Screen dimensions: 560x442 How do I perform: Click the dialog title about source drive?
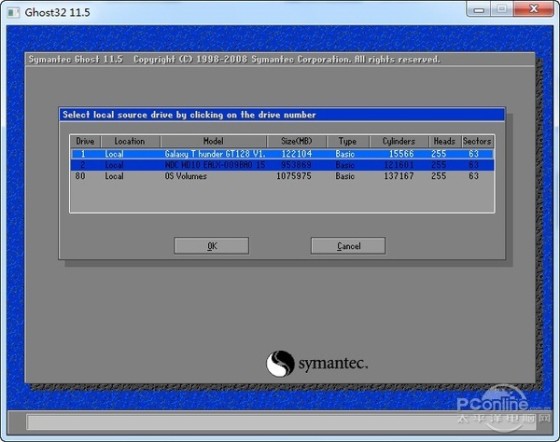pos(189,115)
